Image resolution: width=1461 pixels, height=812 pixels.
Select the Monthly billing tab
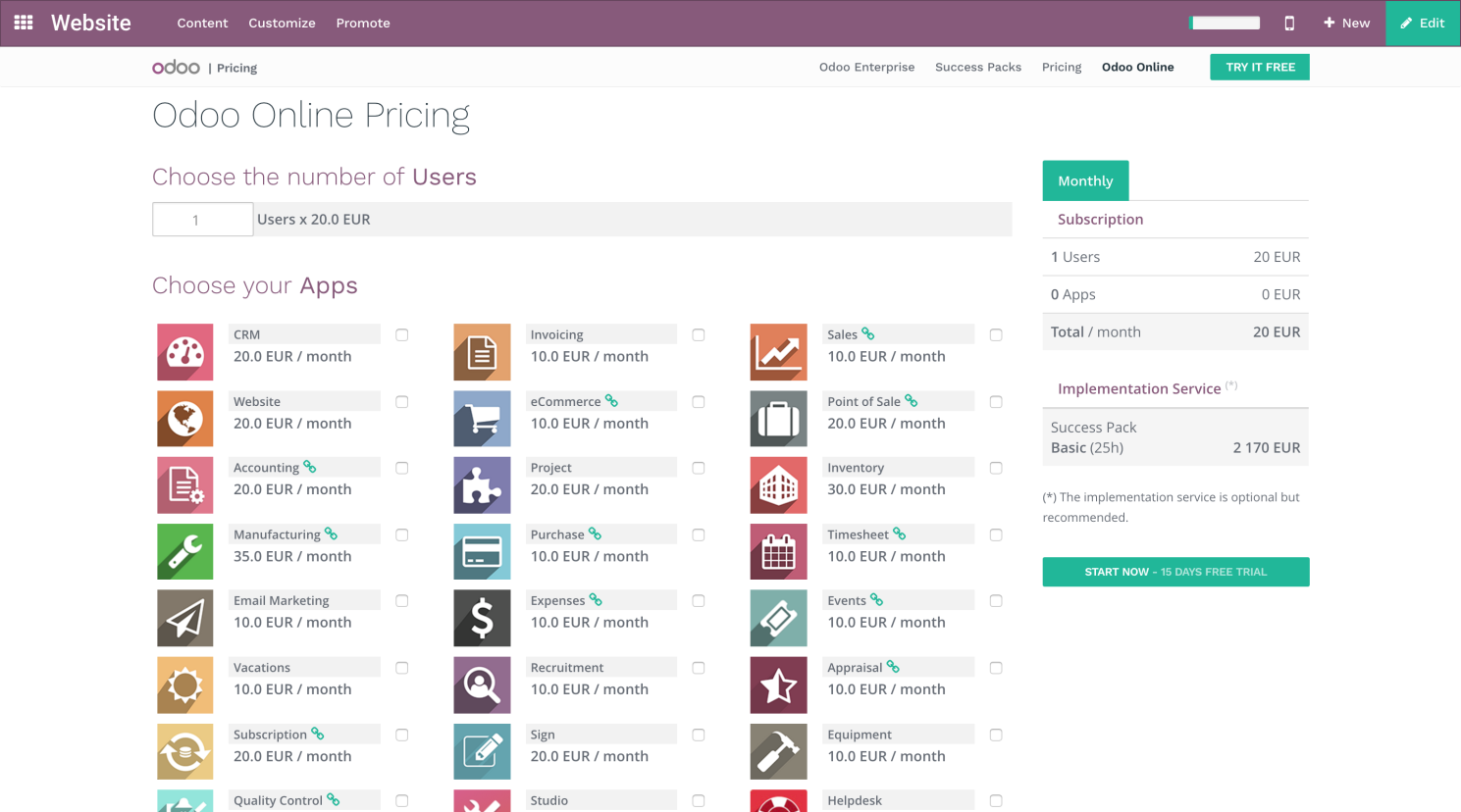click(x=1085, y=180)
